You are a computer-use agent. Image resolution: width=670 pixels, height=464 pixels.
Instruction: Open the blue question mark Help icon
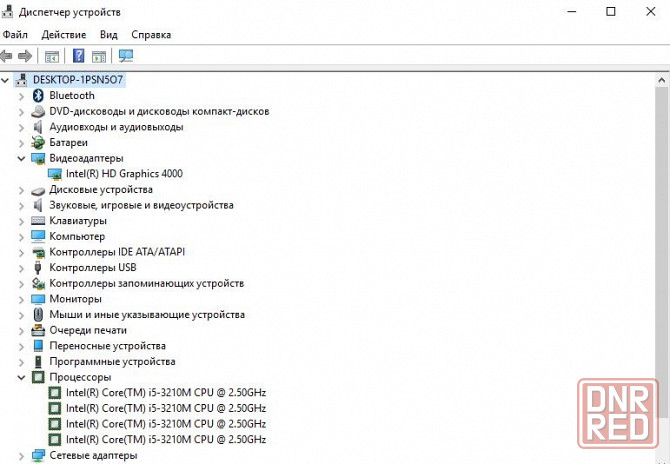(79, 56)
